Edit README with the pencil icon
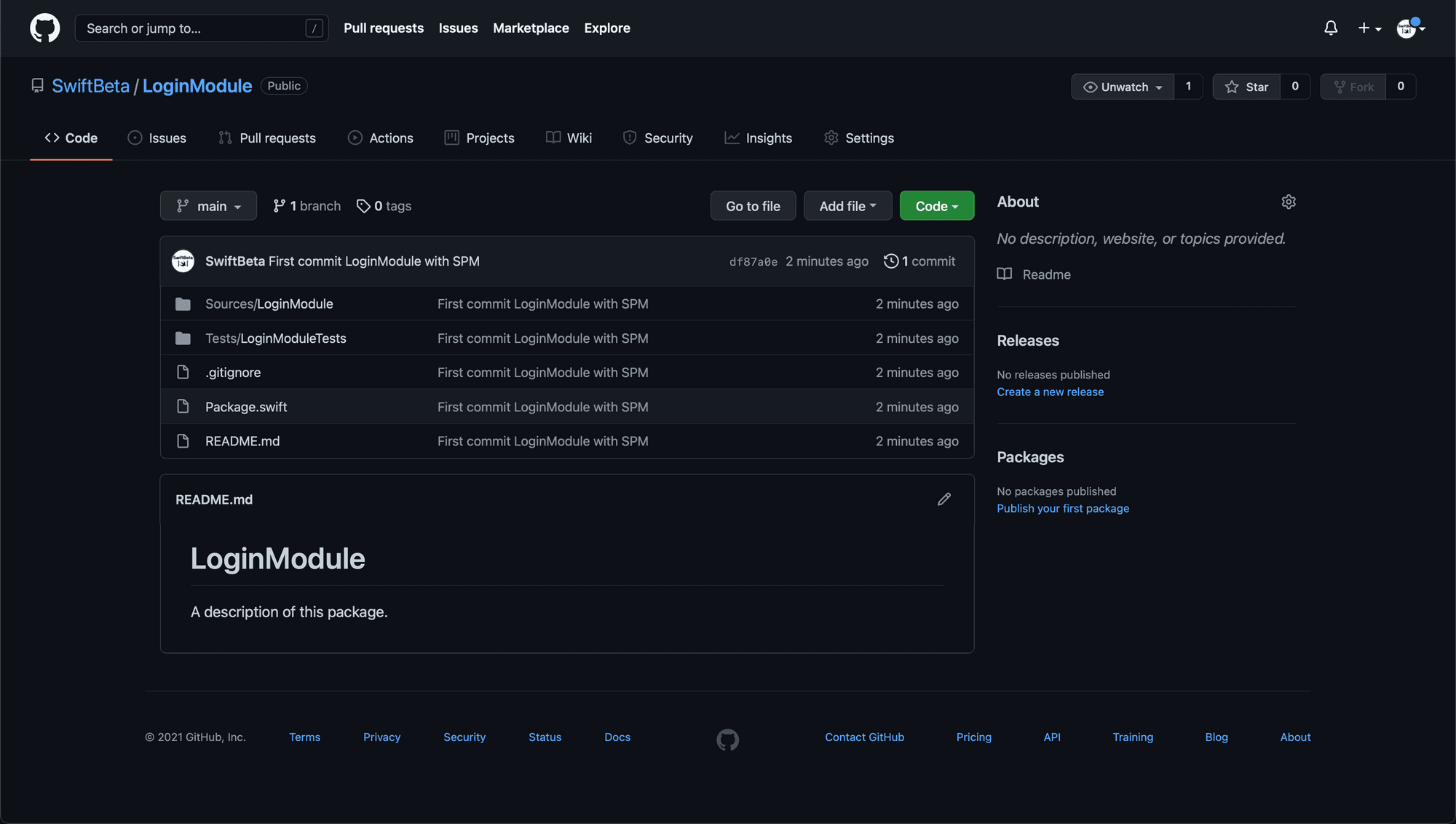The height and width of the screenshot is (824, 1456). [x=944, y=499]
